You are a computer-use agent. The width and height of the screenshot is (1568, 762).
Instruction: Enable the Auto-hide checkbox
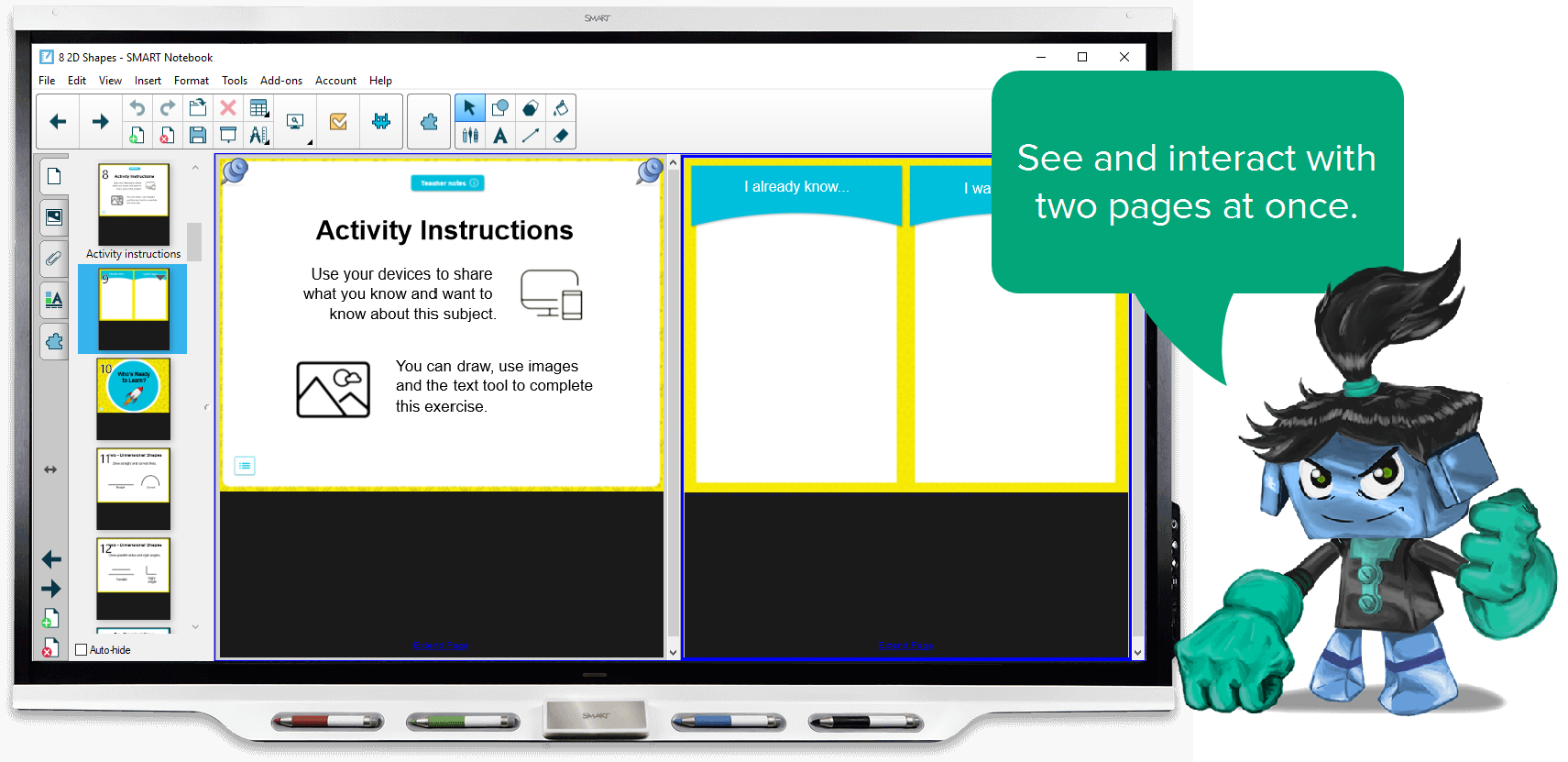pos(81,650)
